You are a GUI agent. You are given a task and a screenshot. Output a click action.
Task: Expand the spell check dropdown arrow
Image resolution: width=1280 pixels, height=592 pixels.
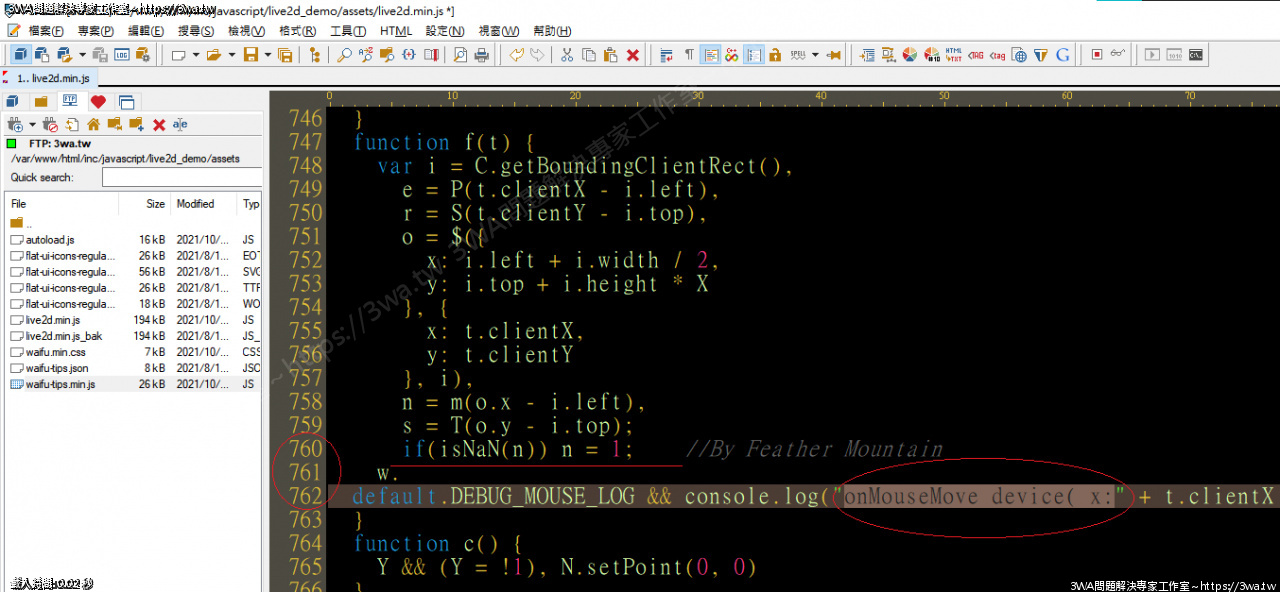815,55
